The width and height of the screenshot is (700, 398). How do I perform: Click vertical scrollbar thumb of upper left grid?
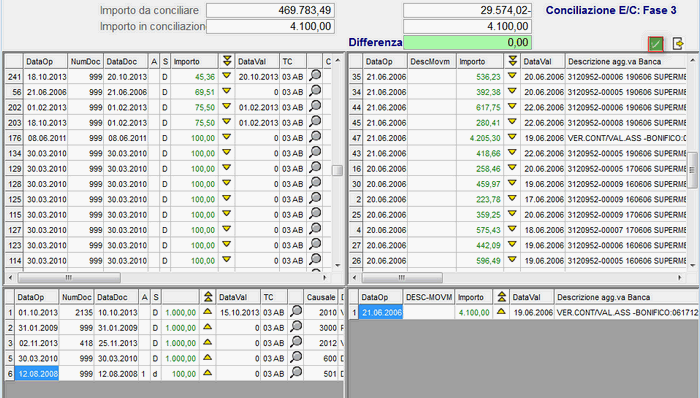tap(338, 170)
